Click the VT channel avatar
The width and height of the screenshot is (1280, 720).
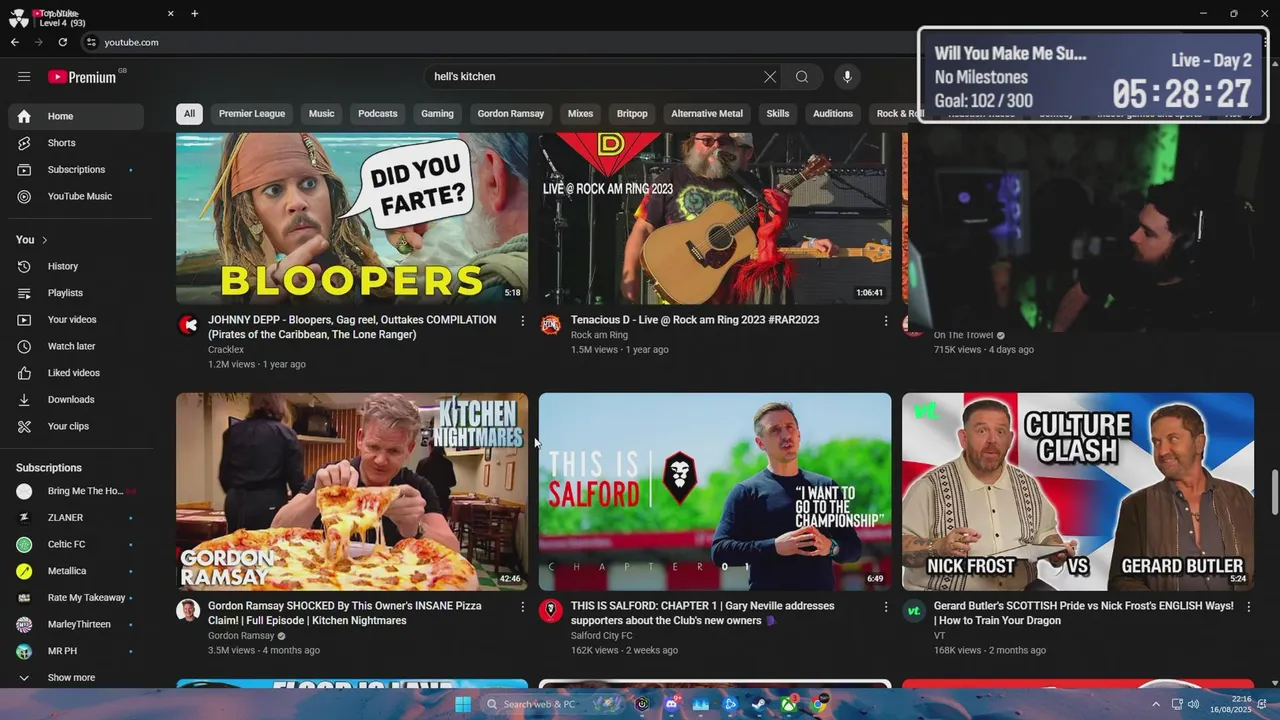914,610
